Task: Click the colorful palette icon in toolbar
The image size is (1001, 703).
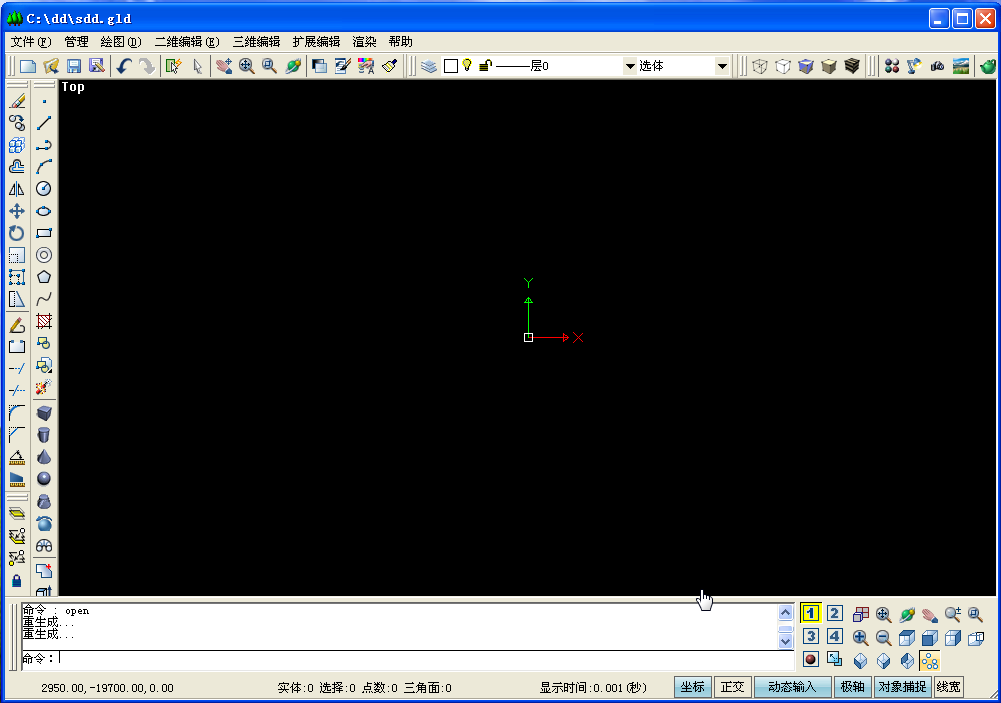Action: tap(366, 66)
